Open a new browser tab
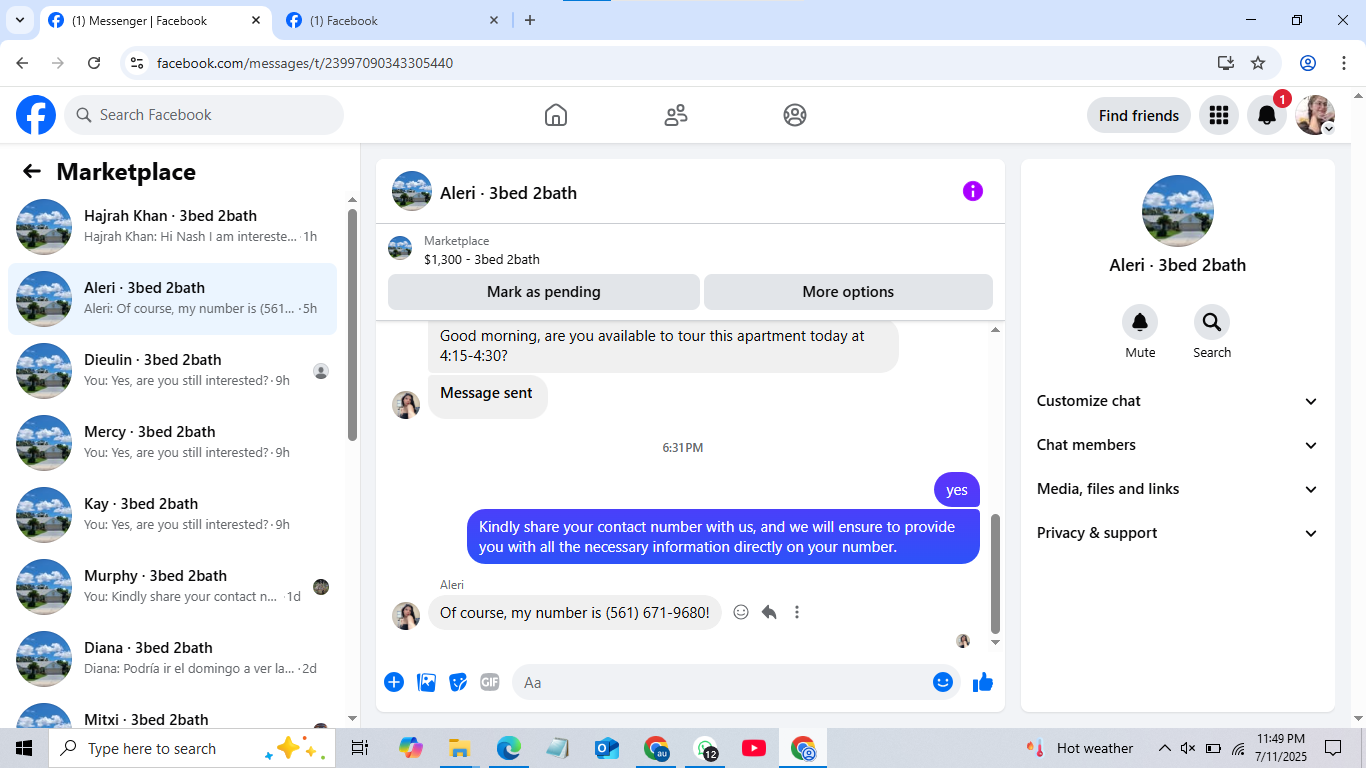The width and height of the screenshot is (1366, 768). pyautogui.click(x=530, y=20)
